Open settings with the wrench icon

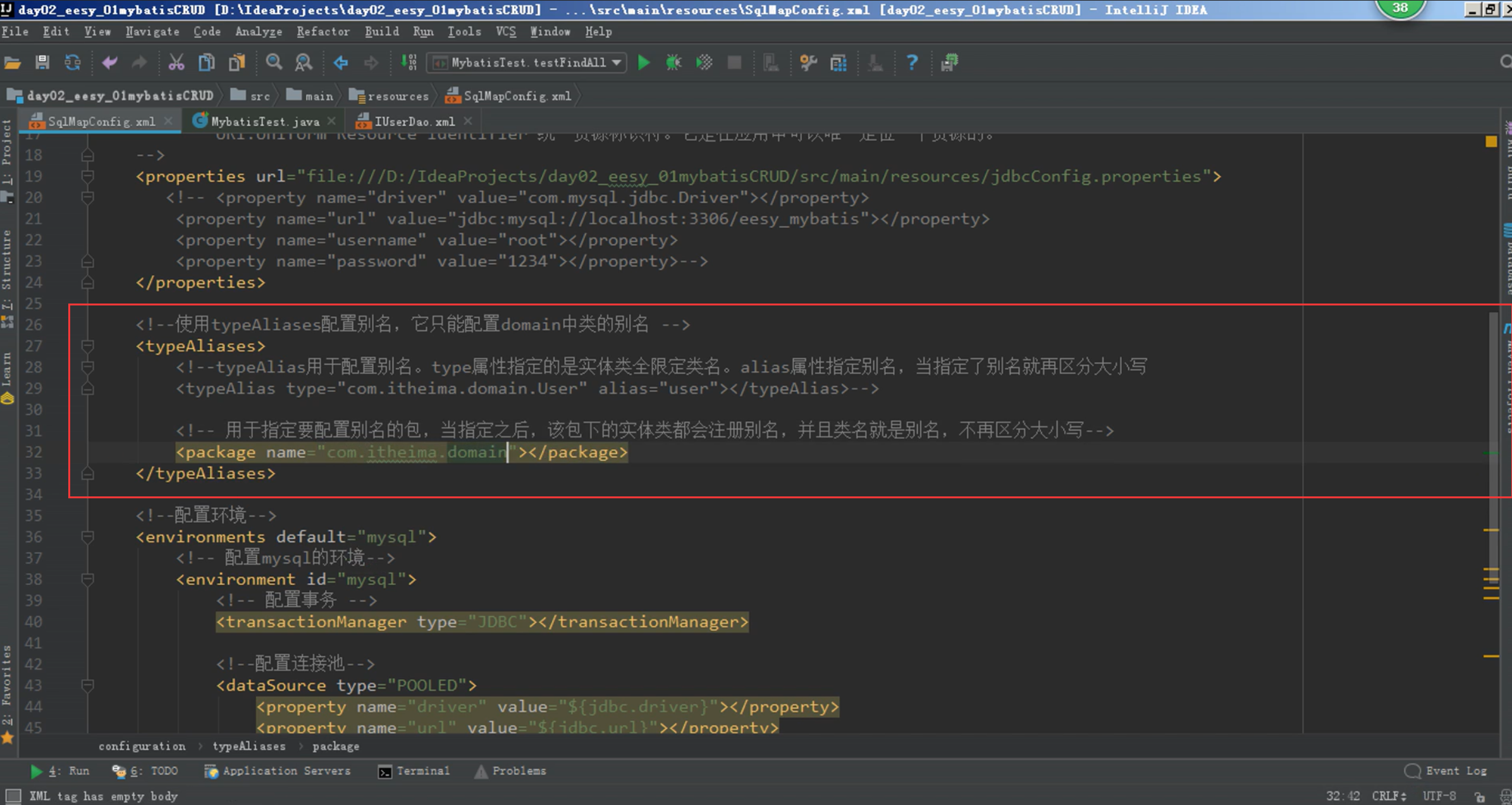point(808,62)
